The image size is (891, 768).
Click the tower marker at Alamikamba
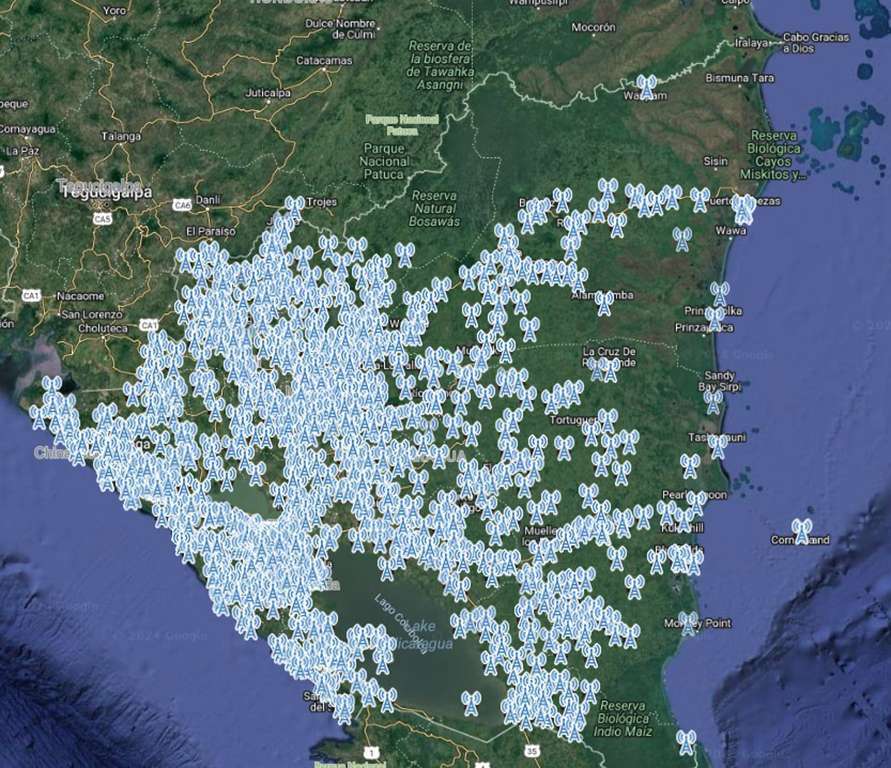pyautogui.click(x=604, y=301)
